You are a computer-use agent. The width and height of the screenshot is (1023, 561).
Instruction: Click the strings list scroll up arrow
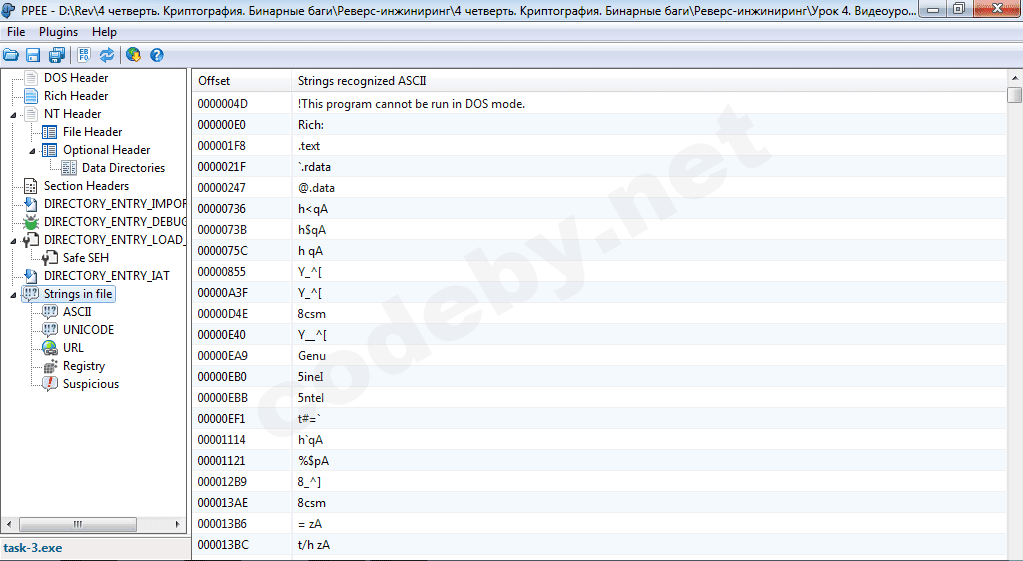click(x=1015, y=78)
